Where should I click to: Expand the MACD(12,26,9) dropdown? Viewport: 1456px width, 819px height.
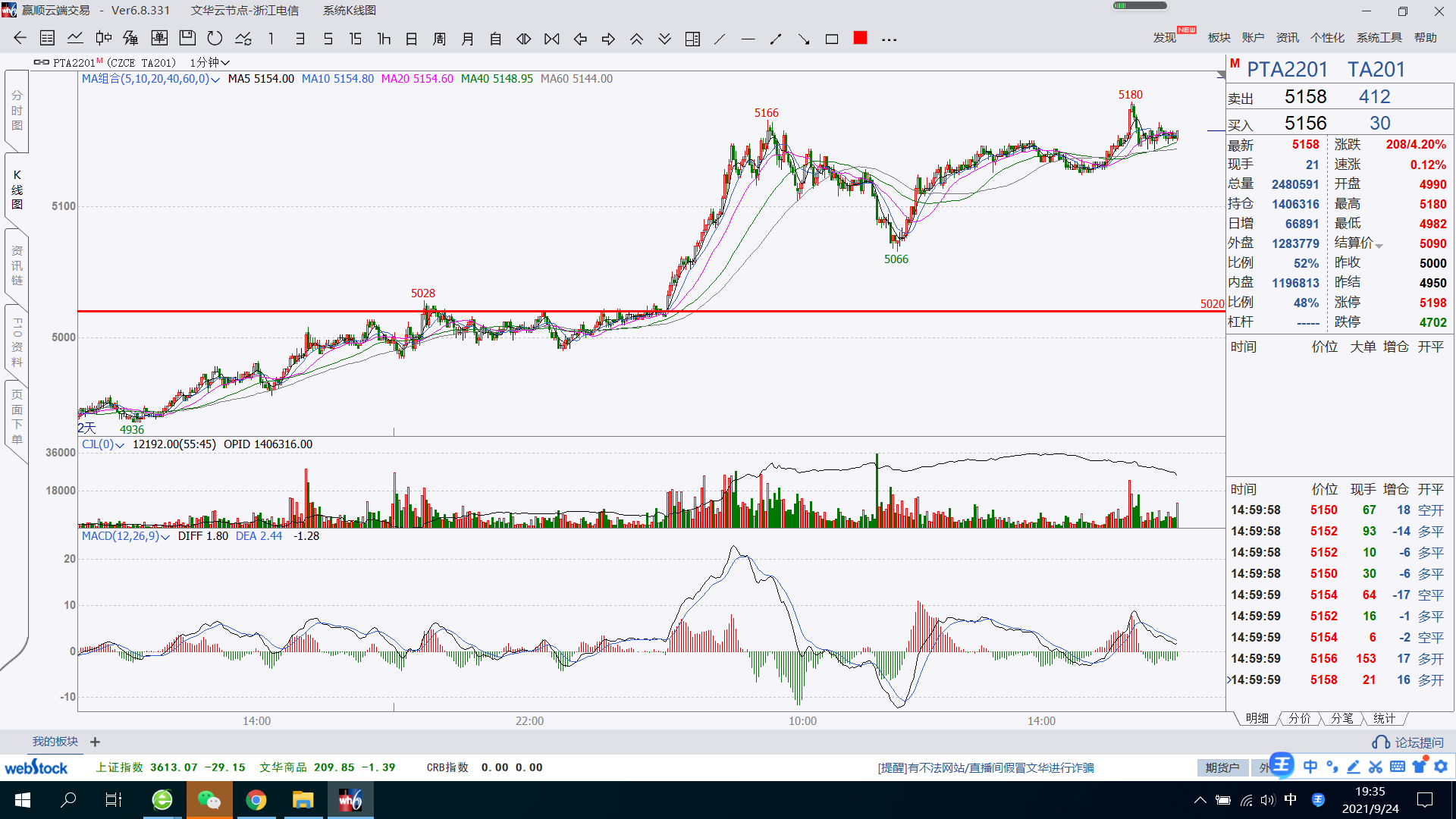[165, 537]
